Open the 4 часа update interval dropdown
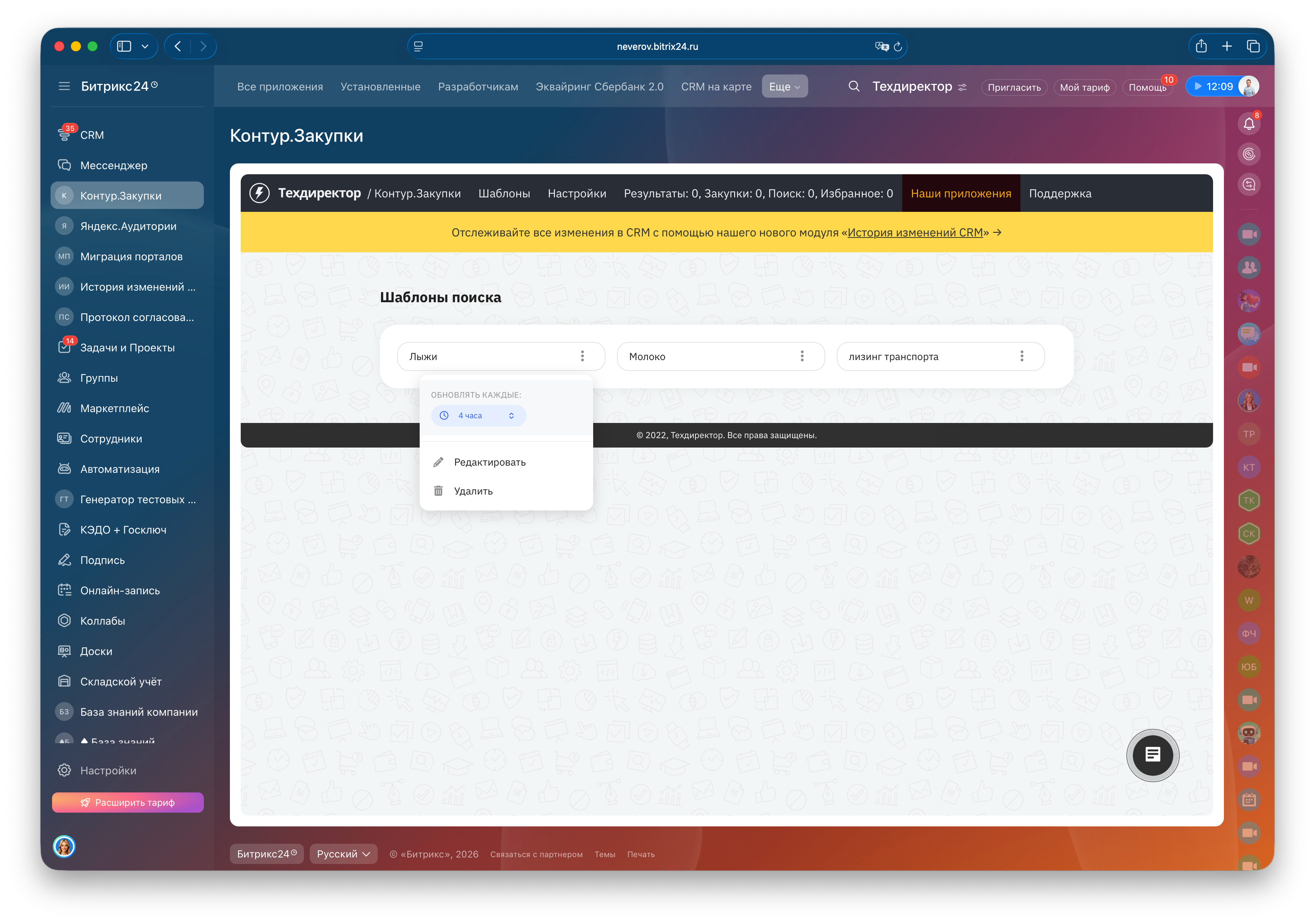 click(x=478, y=415)
